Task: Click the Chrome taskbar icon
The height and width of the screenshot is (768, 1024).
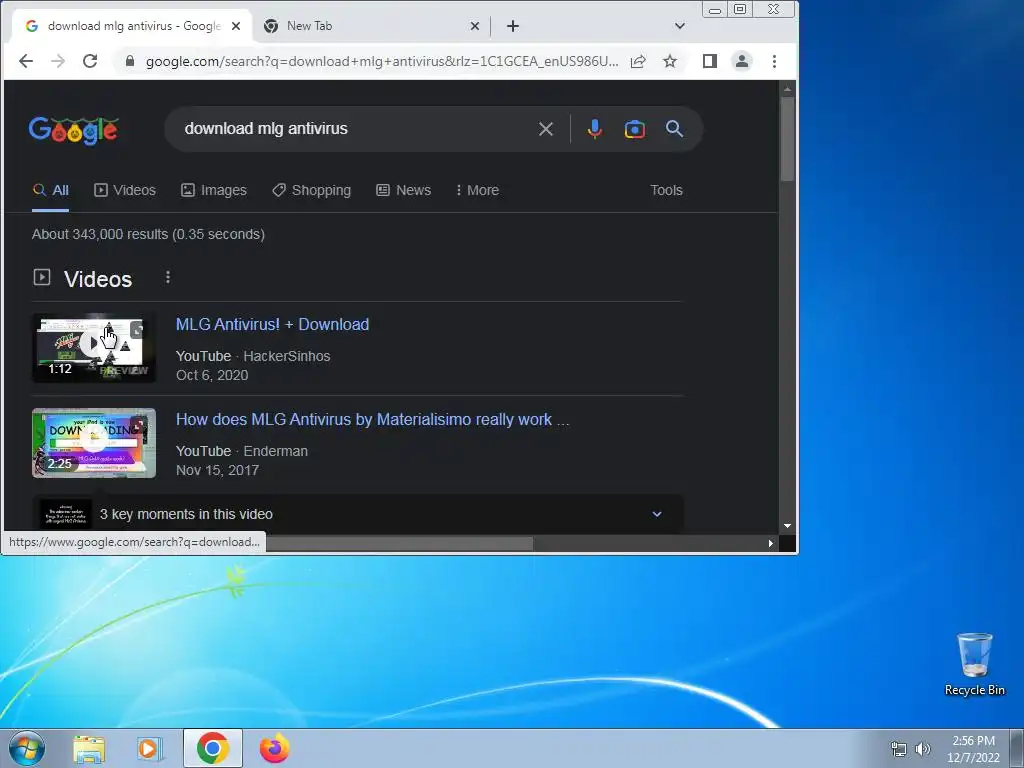Action: (213, 748)
